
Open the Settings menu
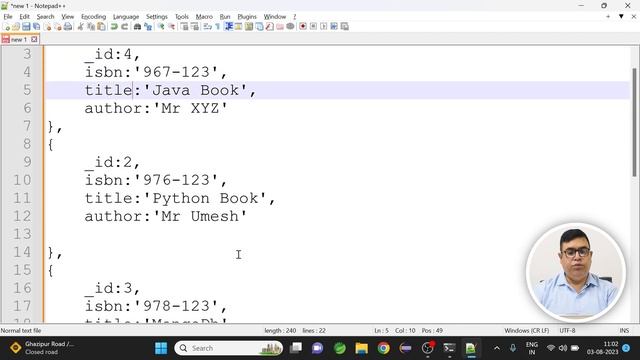157,17
